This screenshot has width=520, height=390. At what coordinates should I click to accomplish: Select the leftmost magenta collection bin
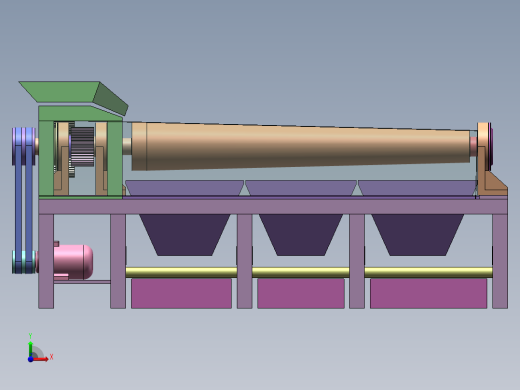pyautogui.click(x=181, y=293)
